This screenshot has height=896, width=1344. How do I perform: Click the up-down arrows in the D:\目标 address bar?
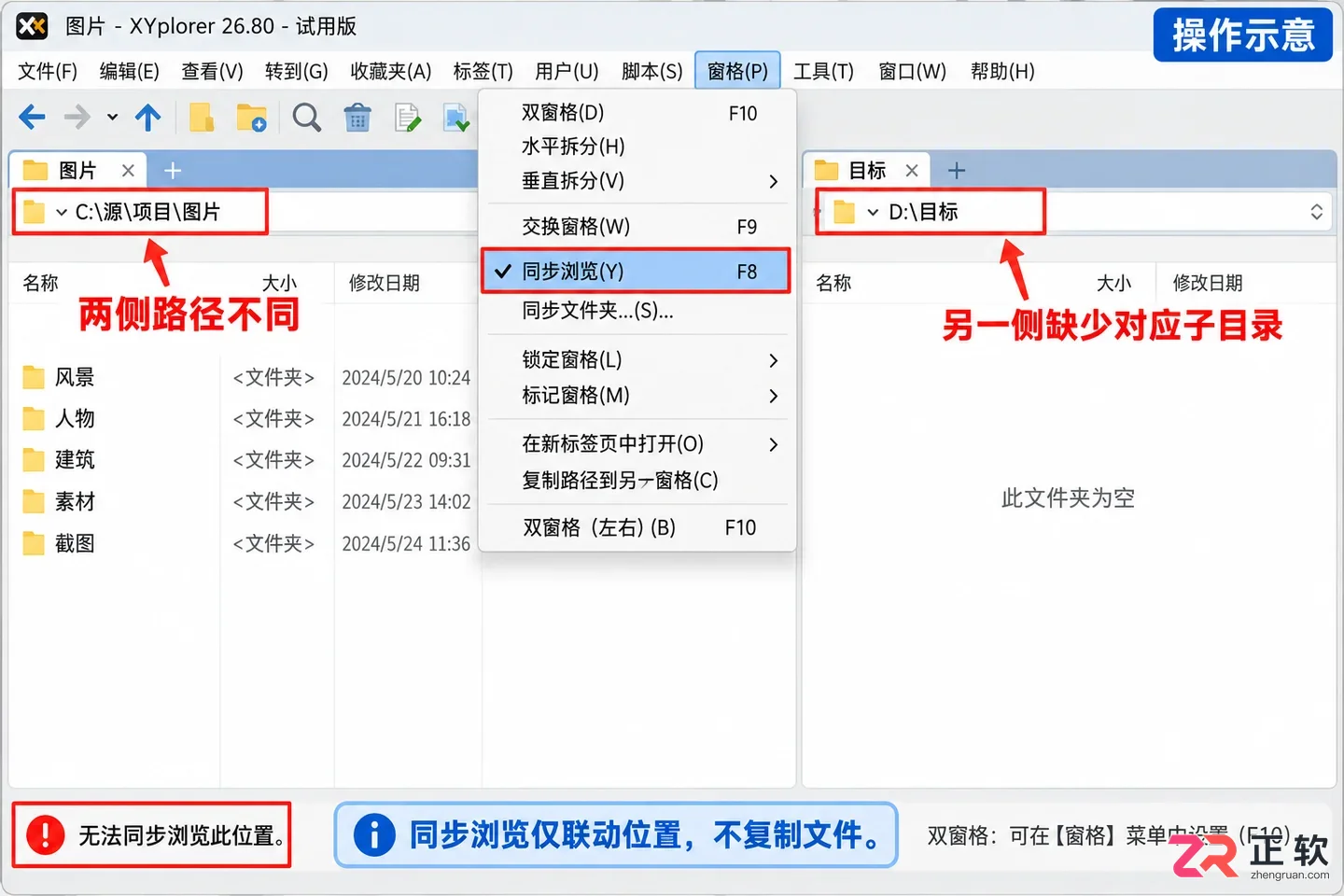click(1316, 212)
